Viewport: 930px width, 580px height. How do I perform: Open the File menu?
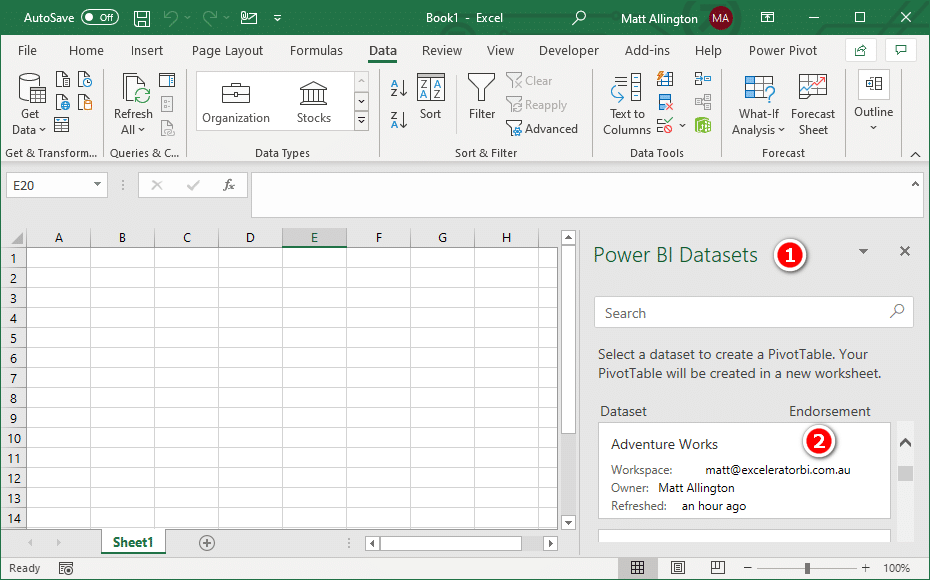click(27, 51)
